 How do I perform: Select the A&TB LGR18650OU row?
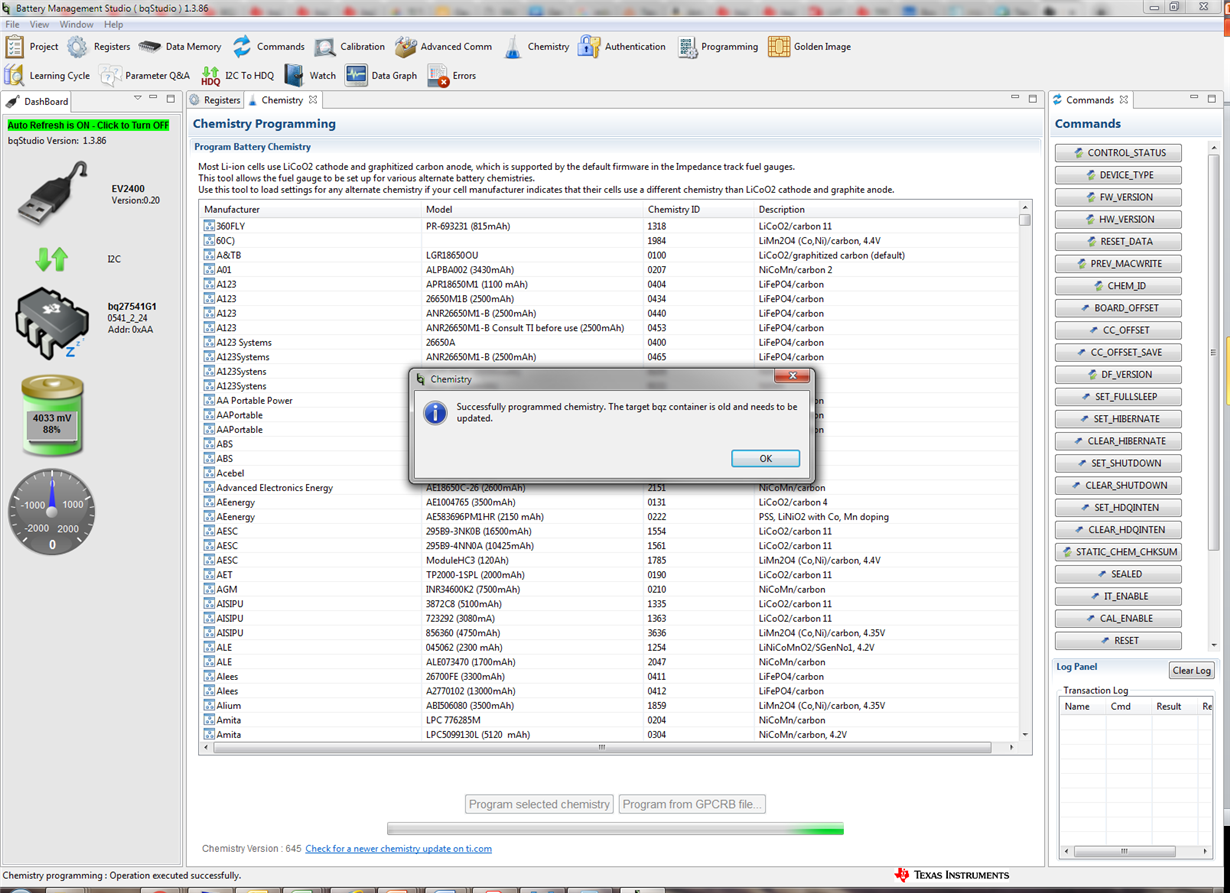[609, 255]
